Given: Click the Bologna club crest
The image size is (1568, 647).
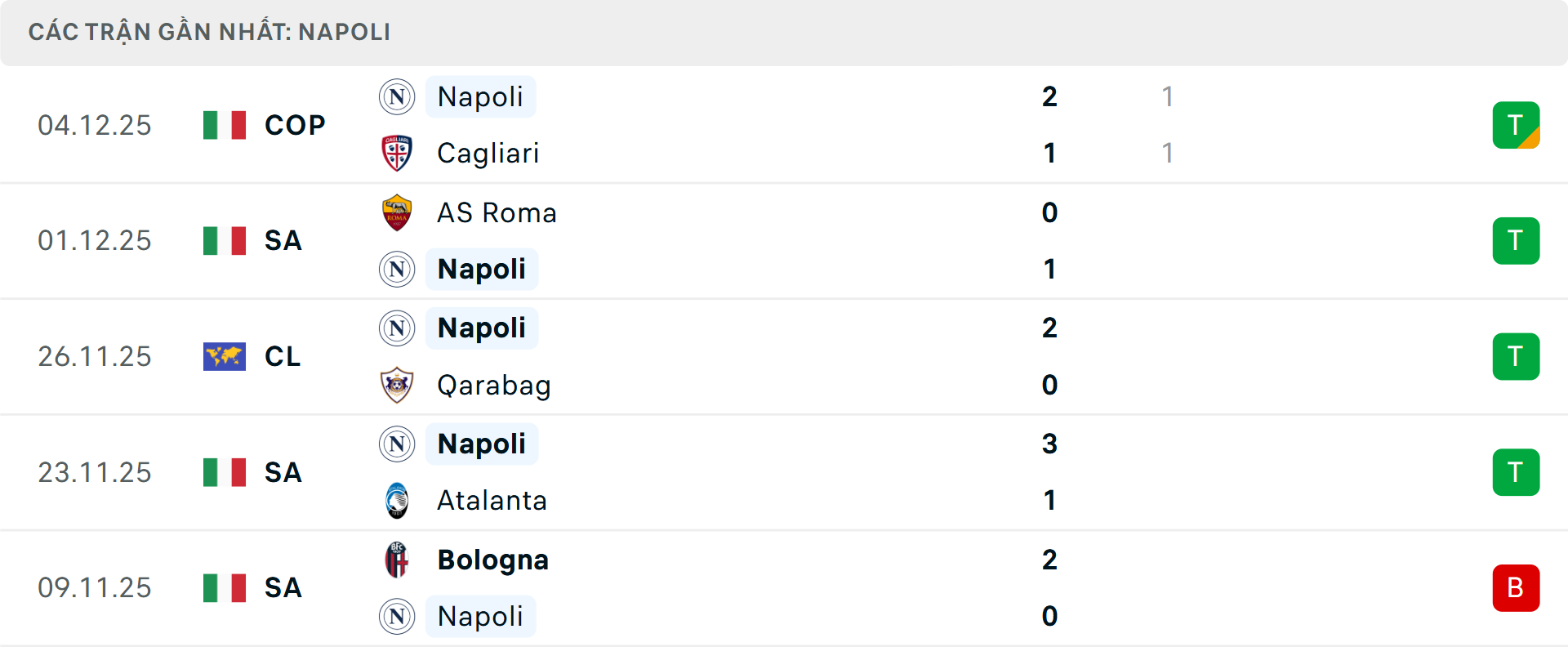Looking at the screenshot, I should pyautogui.click(x=397, y=560).
